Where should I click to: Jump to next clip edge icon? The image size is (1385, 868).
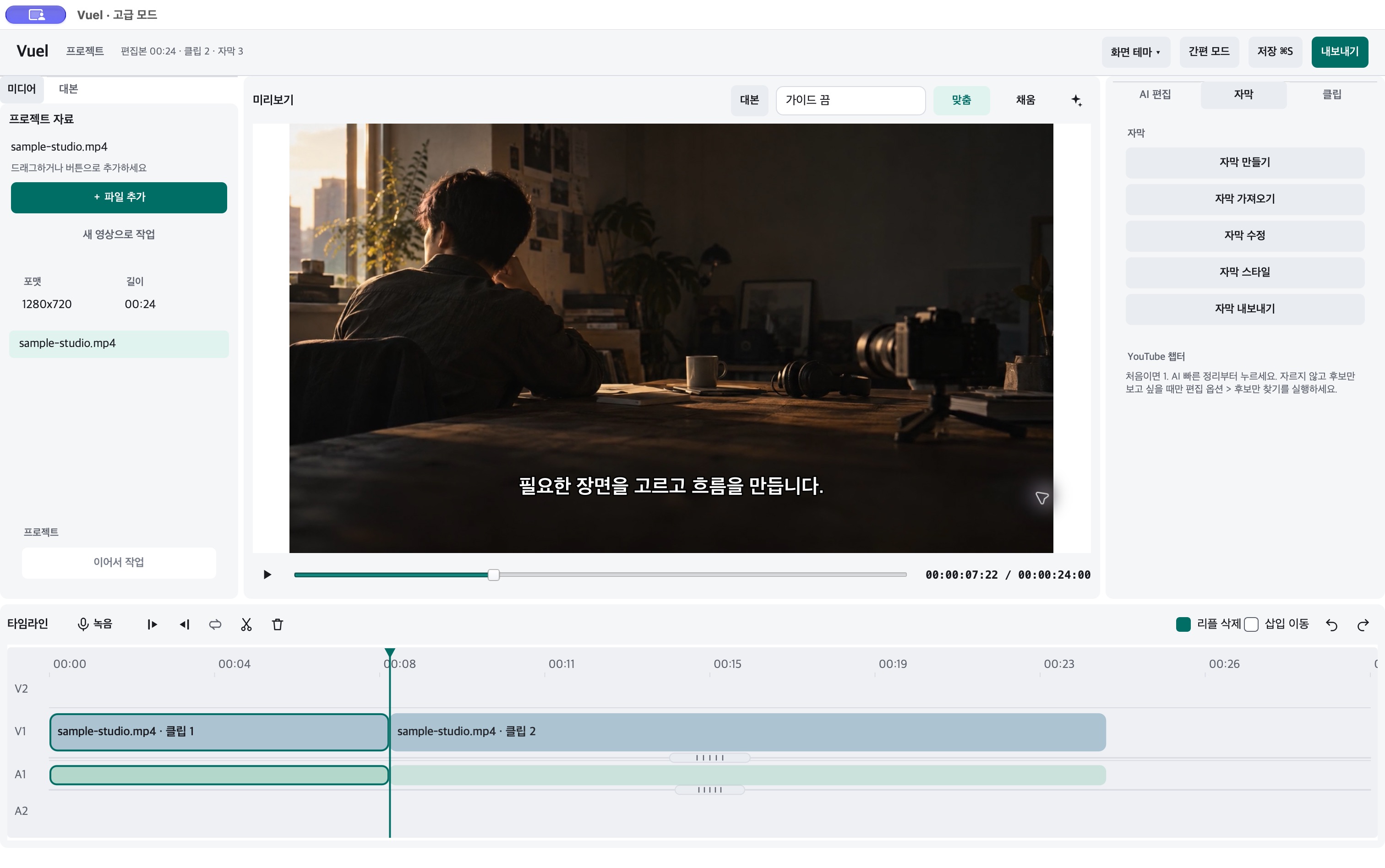[152, 624]
